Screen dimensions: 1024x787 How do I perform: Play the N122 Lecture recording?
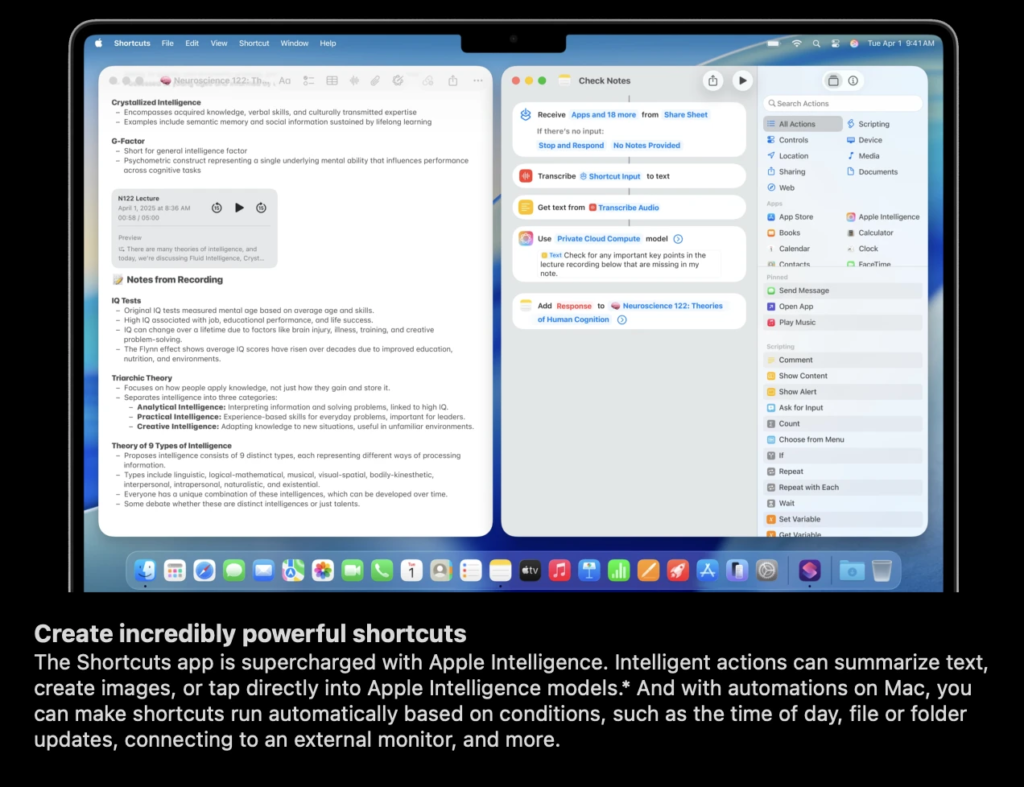click(239, 207)
